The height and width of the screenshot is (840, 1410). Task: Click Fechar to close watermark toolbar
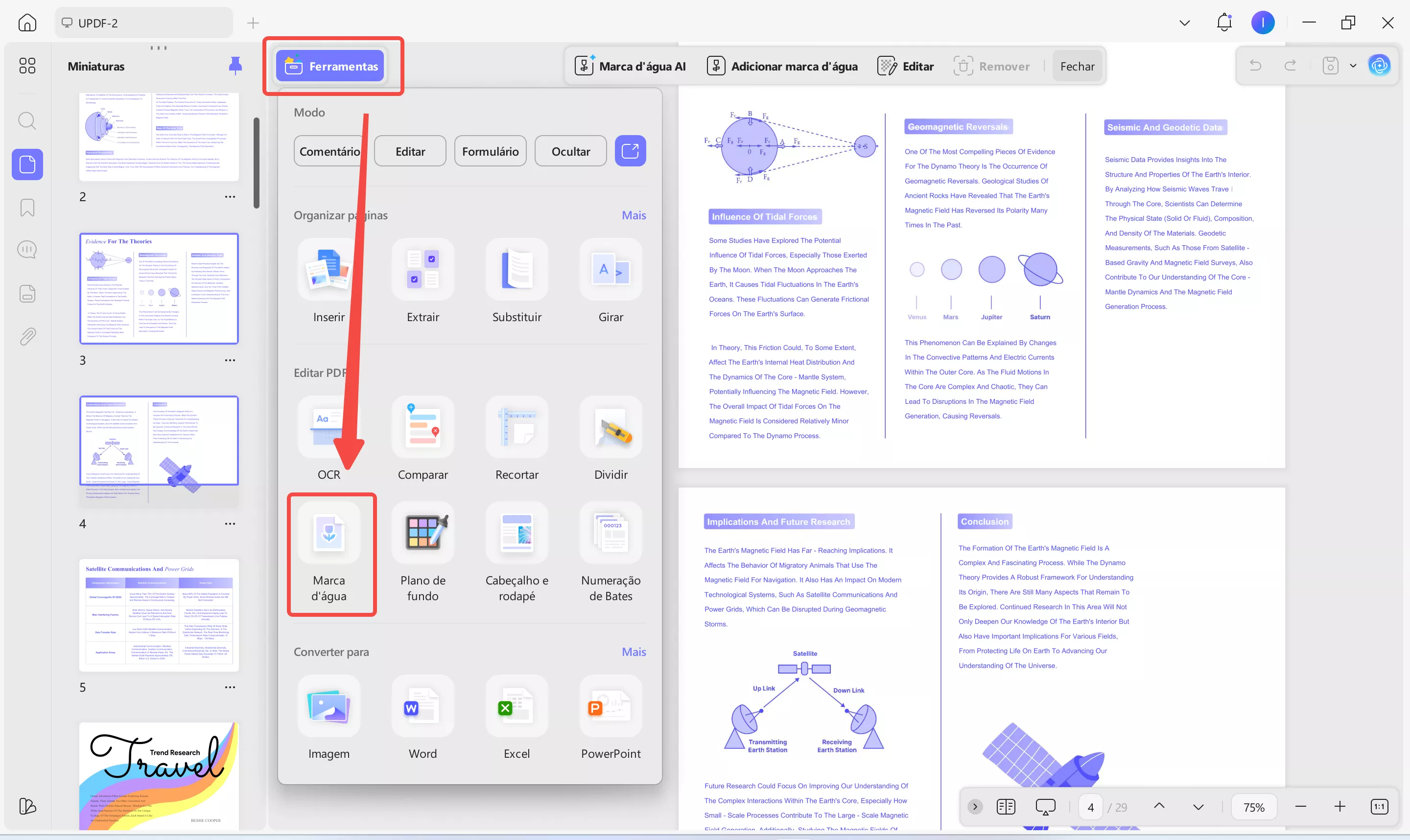click(1077, 66)
